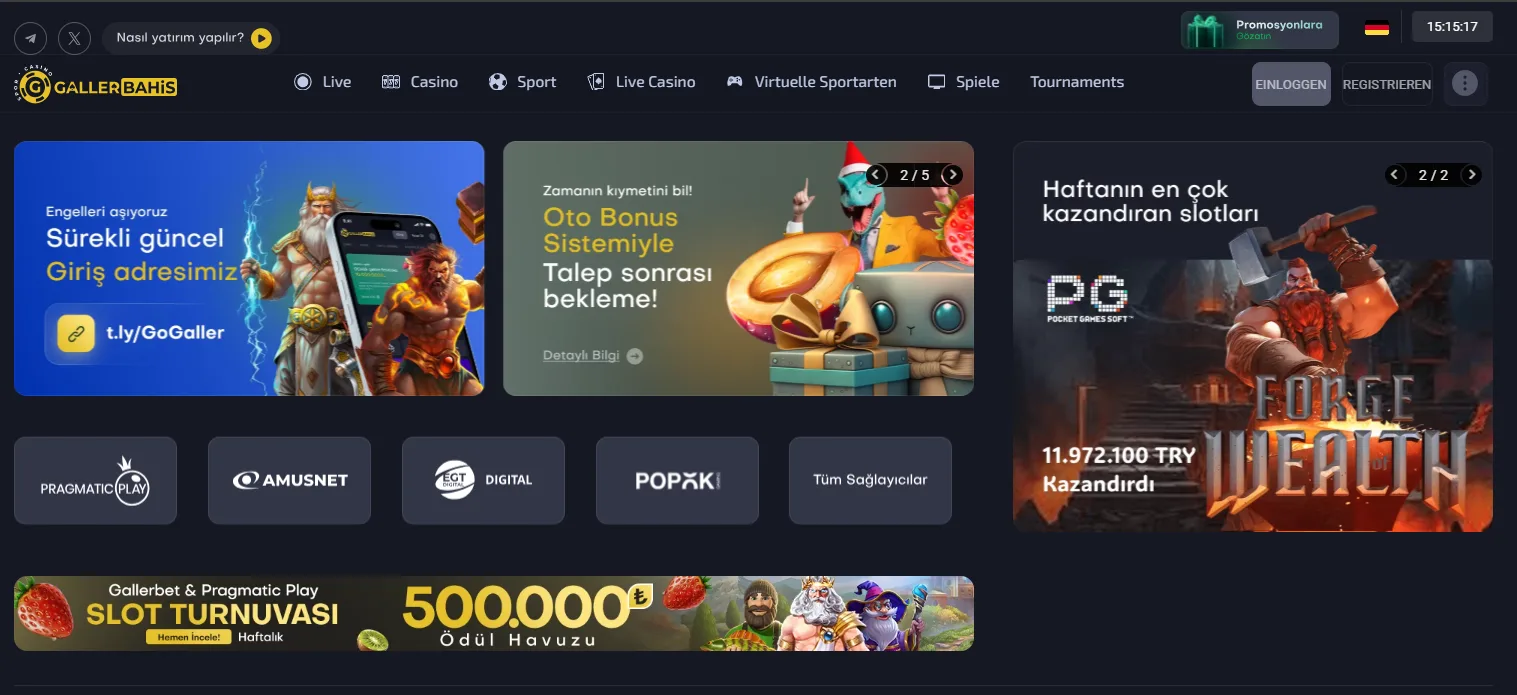The height and width of the screenshot is (695, 1517).
Task: Click the yellow play icon beside Nasıl yatırım yapılır
Action: (x=261, y=38)
